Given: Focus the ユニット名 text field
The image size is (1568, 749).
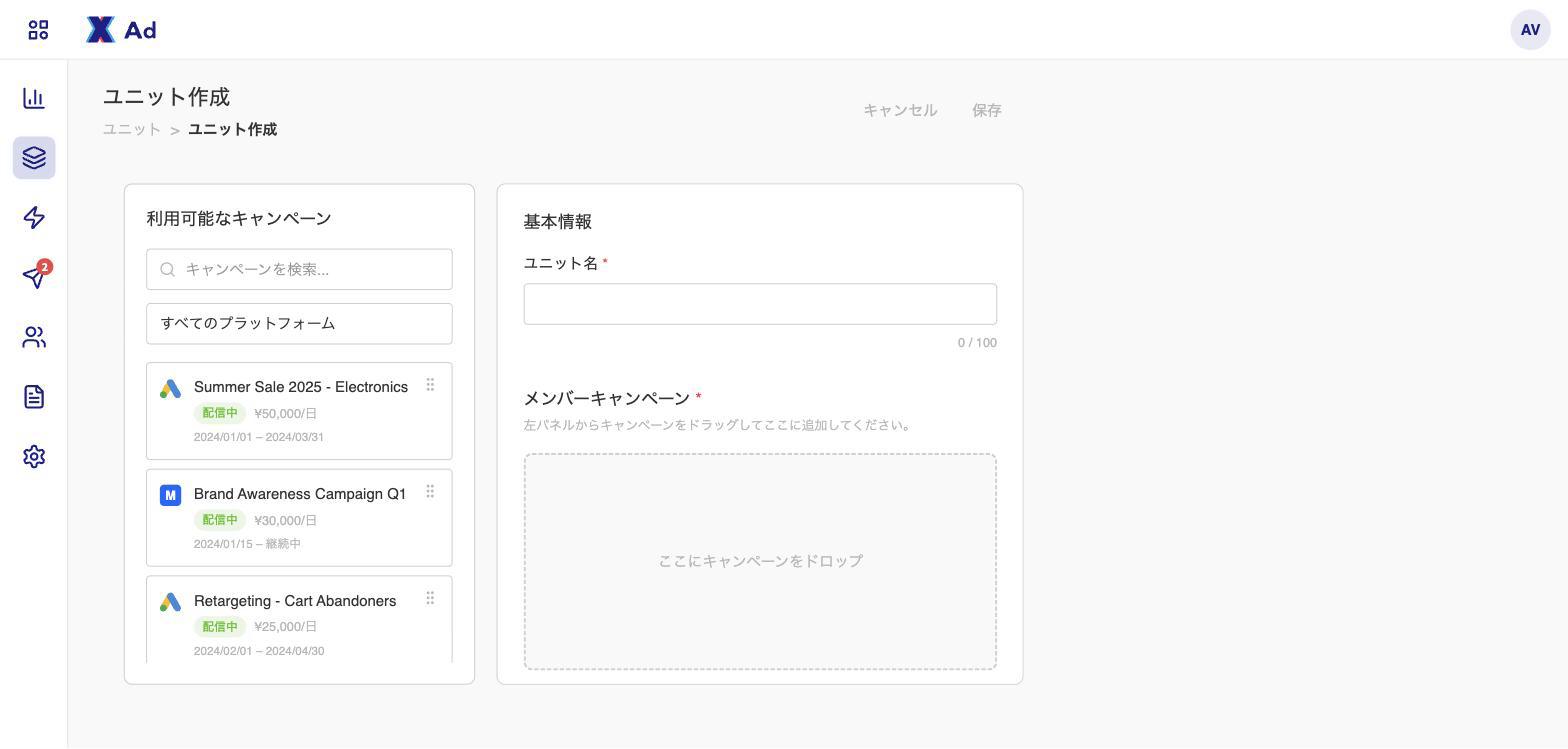Looking at the screenshot, I should [x=760, y=304].
